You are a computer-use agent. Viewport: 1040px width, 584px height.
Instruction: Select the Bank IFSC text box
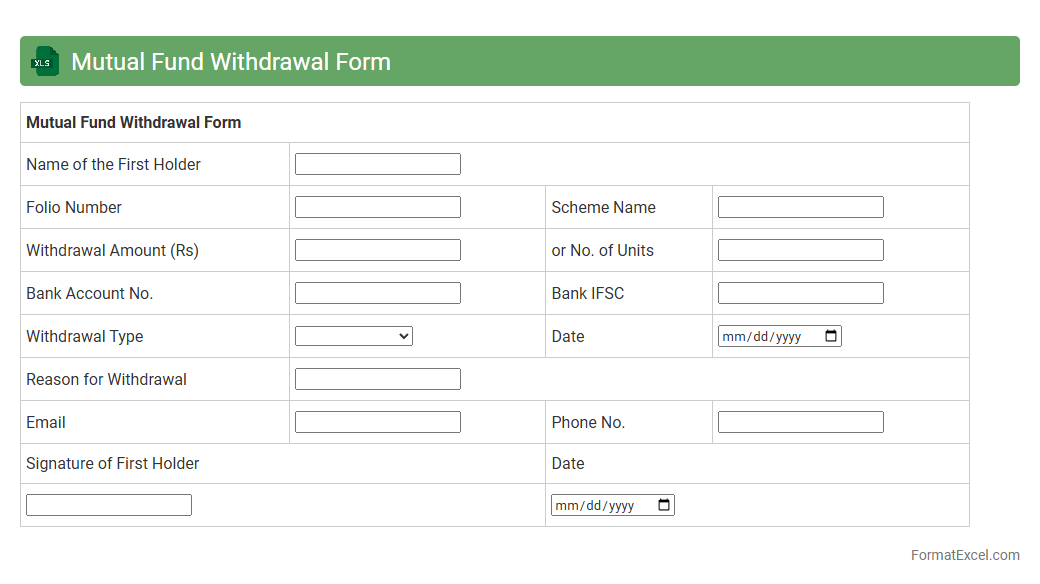pos(800,293)
